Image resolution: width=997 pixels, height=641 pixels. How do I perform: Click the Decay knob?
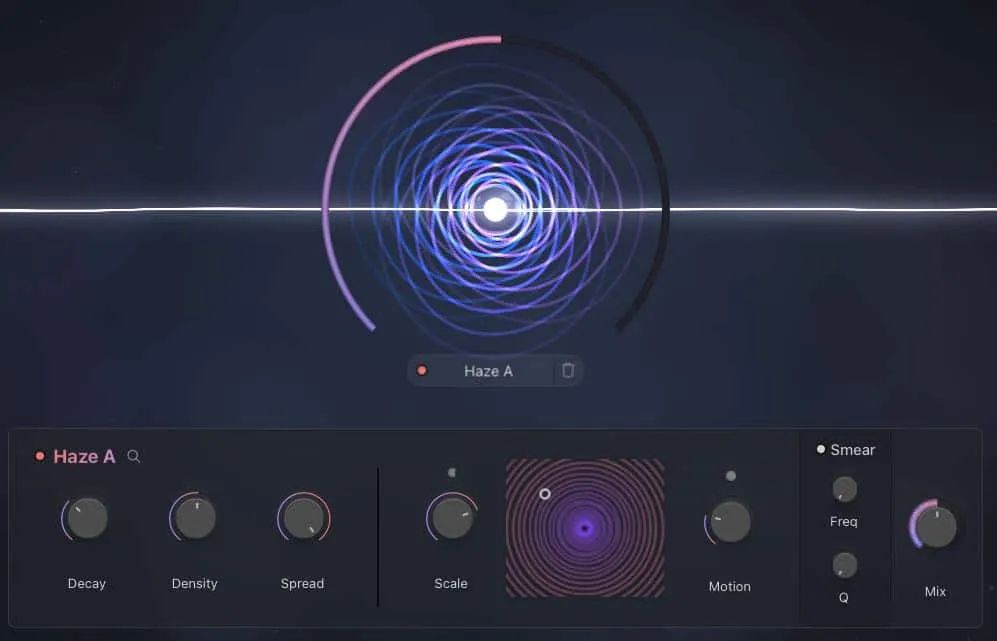point(86,518)
